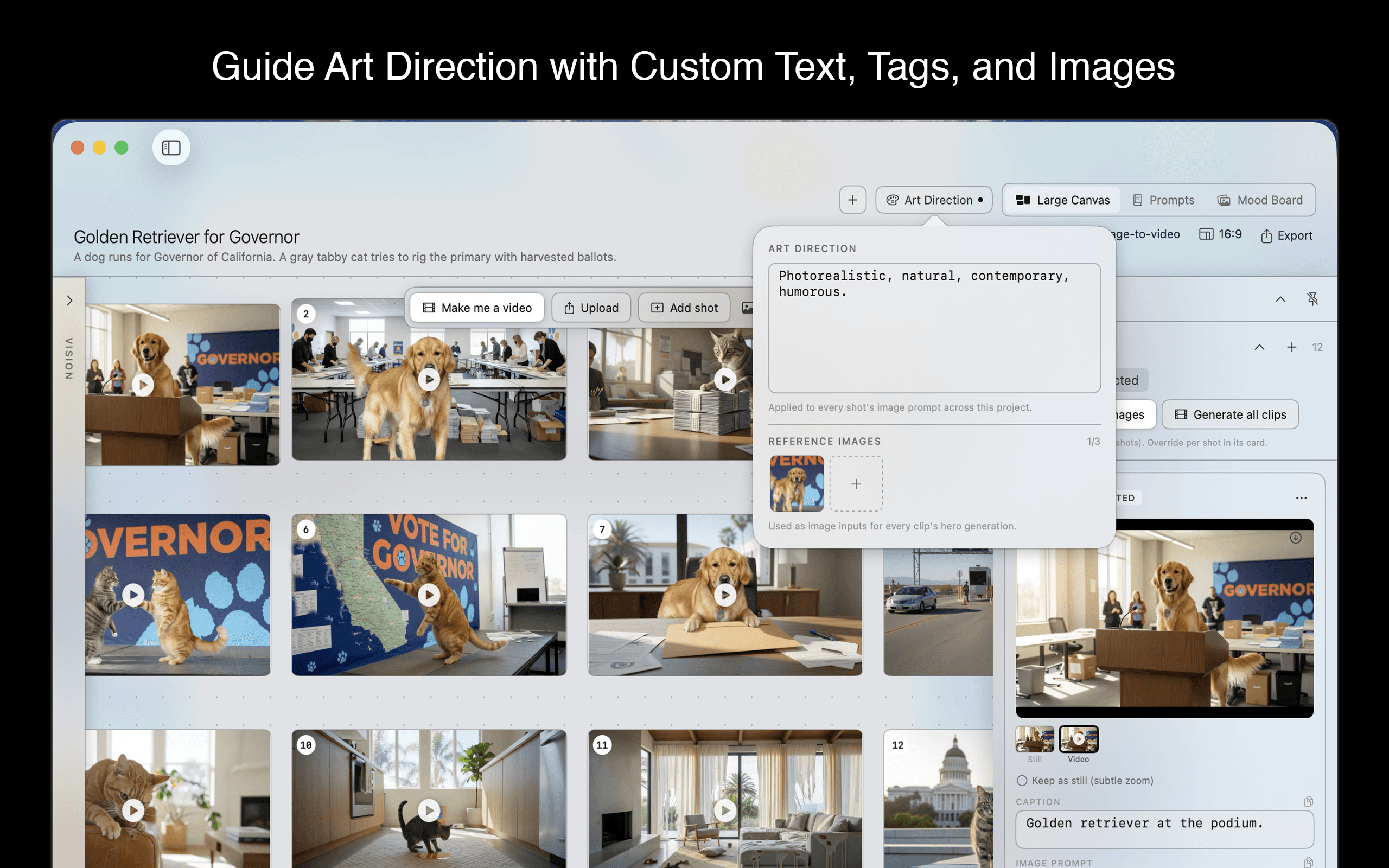Copy the caption with the clipboard icon
Screen dimensions: 1389x868
coord(1308,801)
